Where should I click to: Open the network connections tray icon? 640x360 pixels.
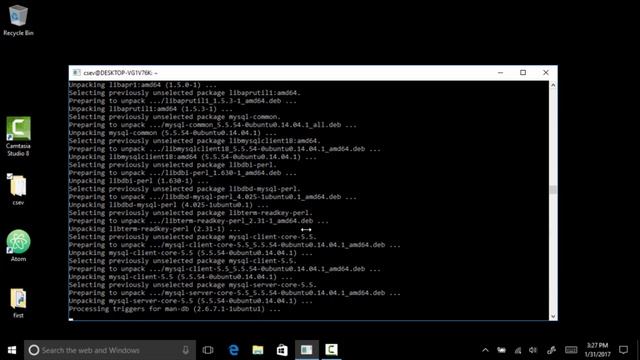(x=518, y=350)
